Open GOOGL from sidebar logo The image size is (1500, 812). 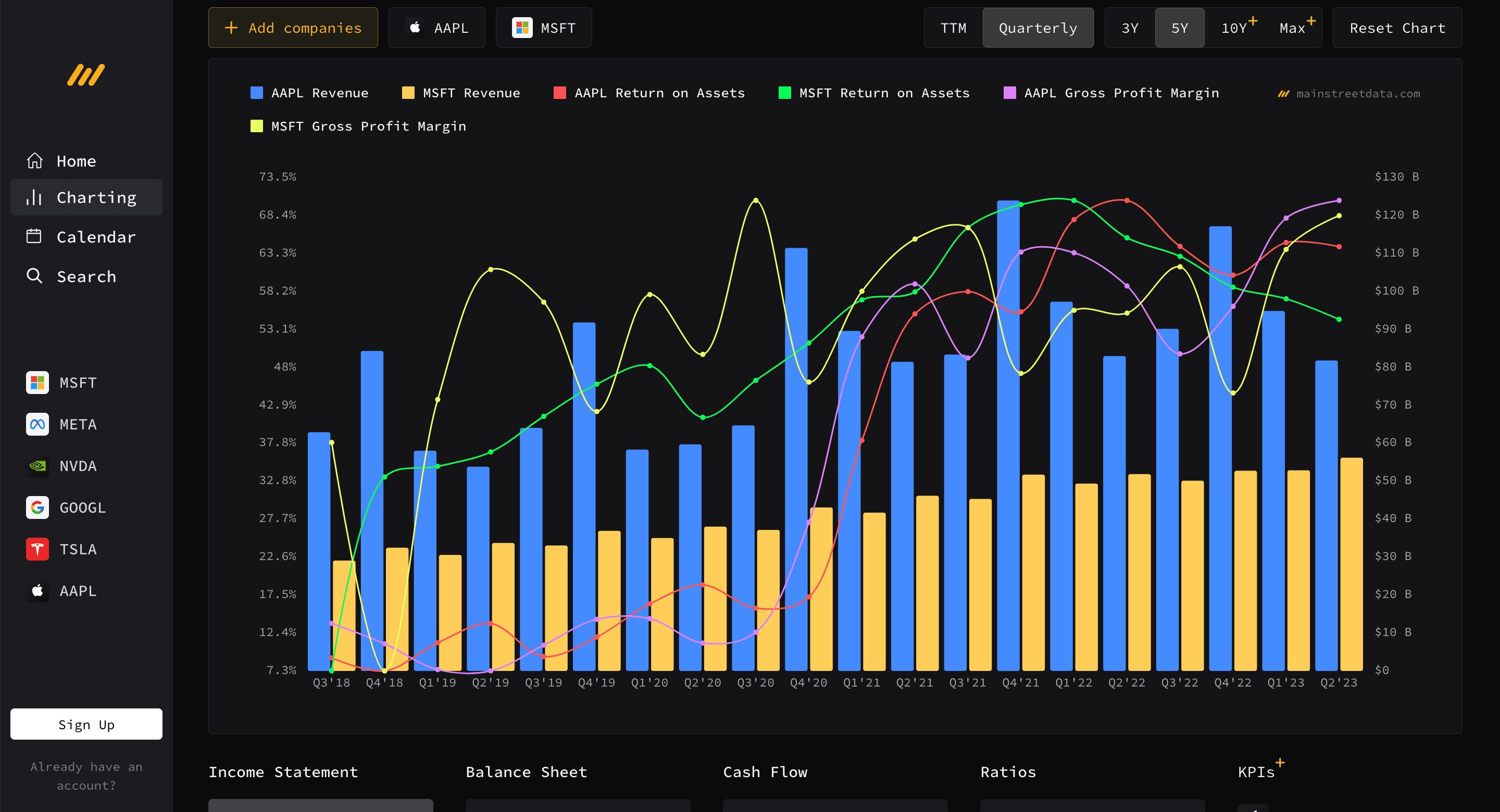click(x=38, y=507)
